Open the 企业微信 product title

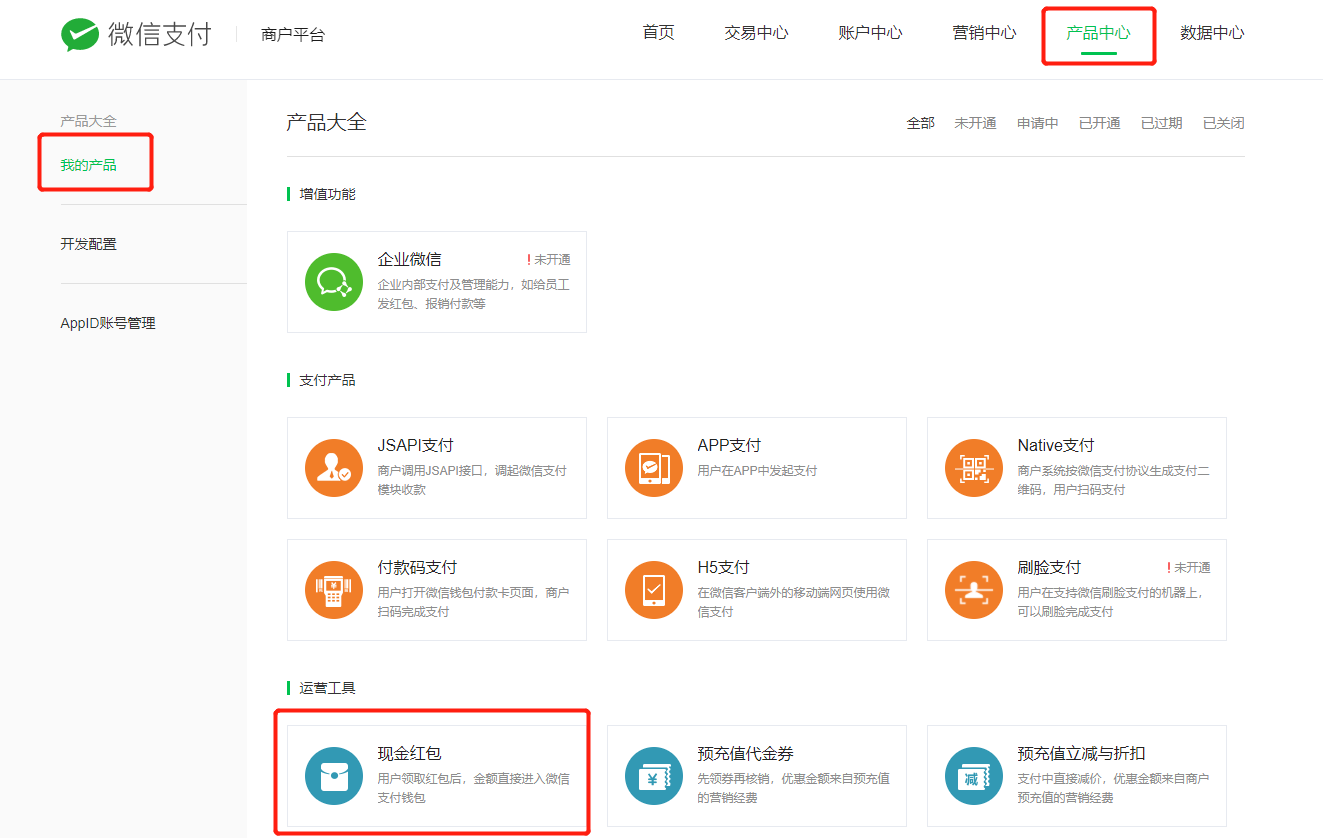coord(409,259)
